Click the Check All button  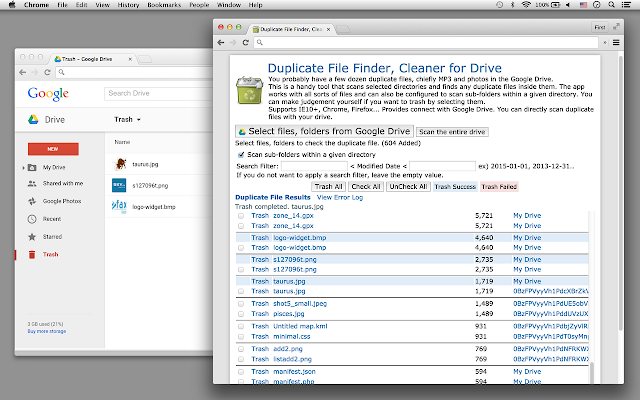point(366,187)
